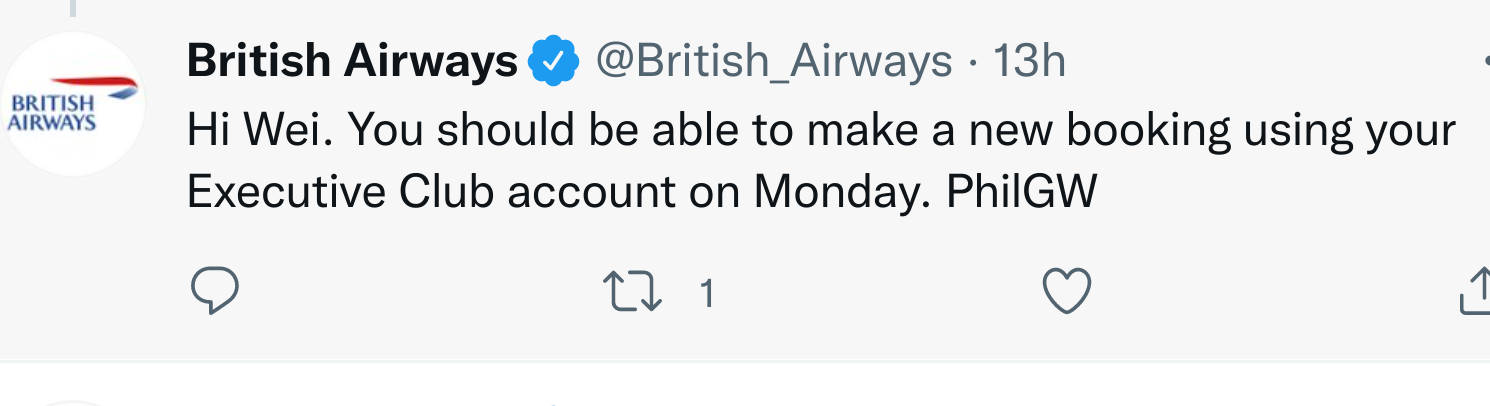Image resolution: width=1490 pixels, height=406 pixels.
Task: Open the more options dots on tweet
Action: [x=1485, y=63]
